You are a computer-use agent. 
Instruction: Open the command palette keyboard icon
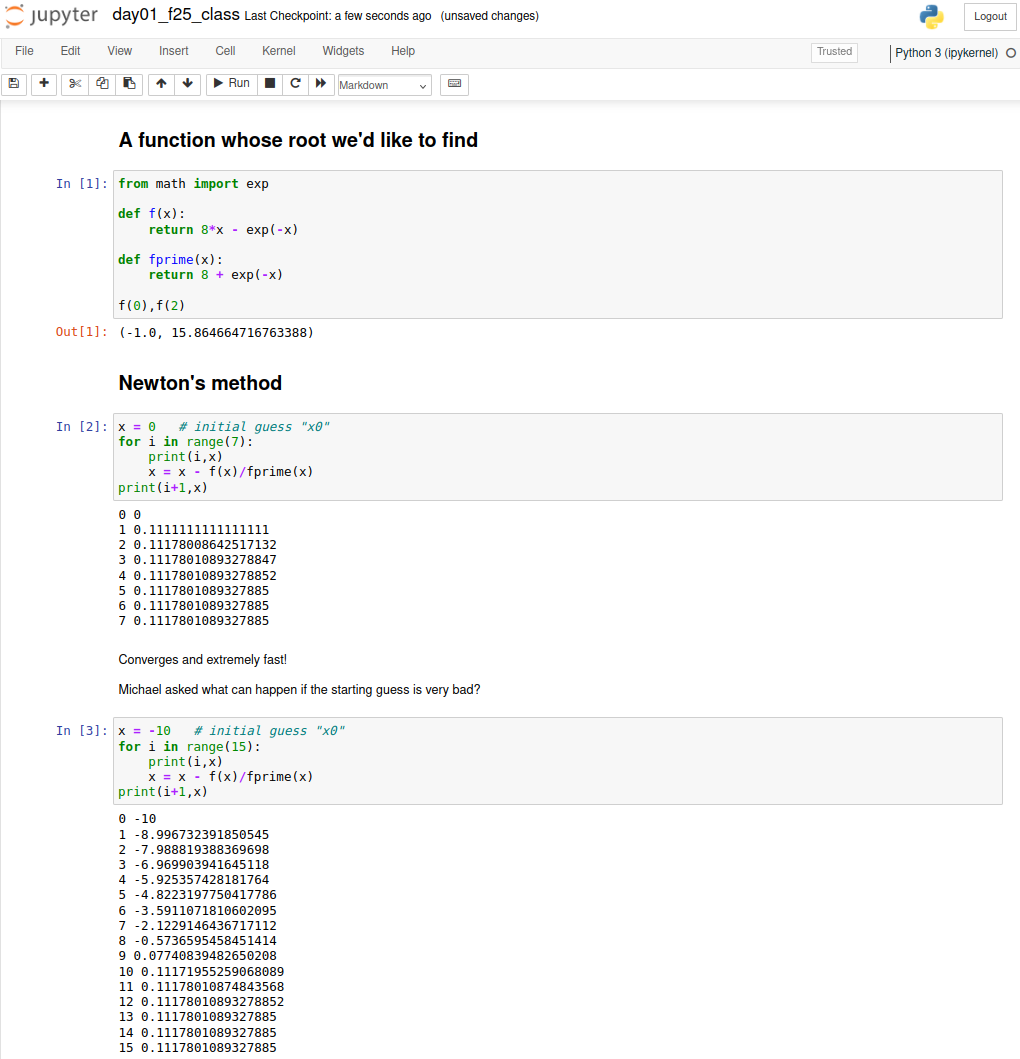point(454,84)
